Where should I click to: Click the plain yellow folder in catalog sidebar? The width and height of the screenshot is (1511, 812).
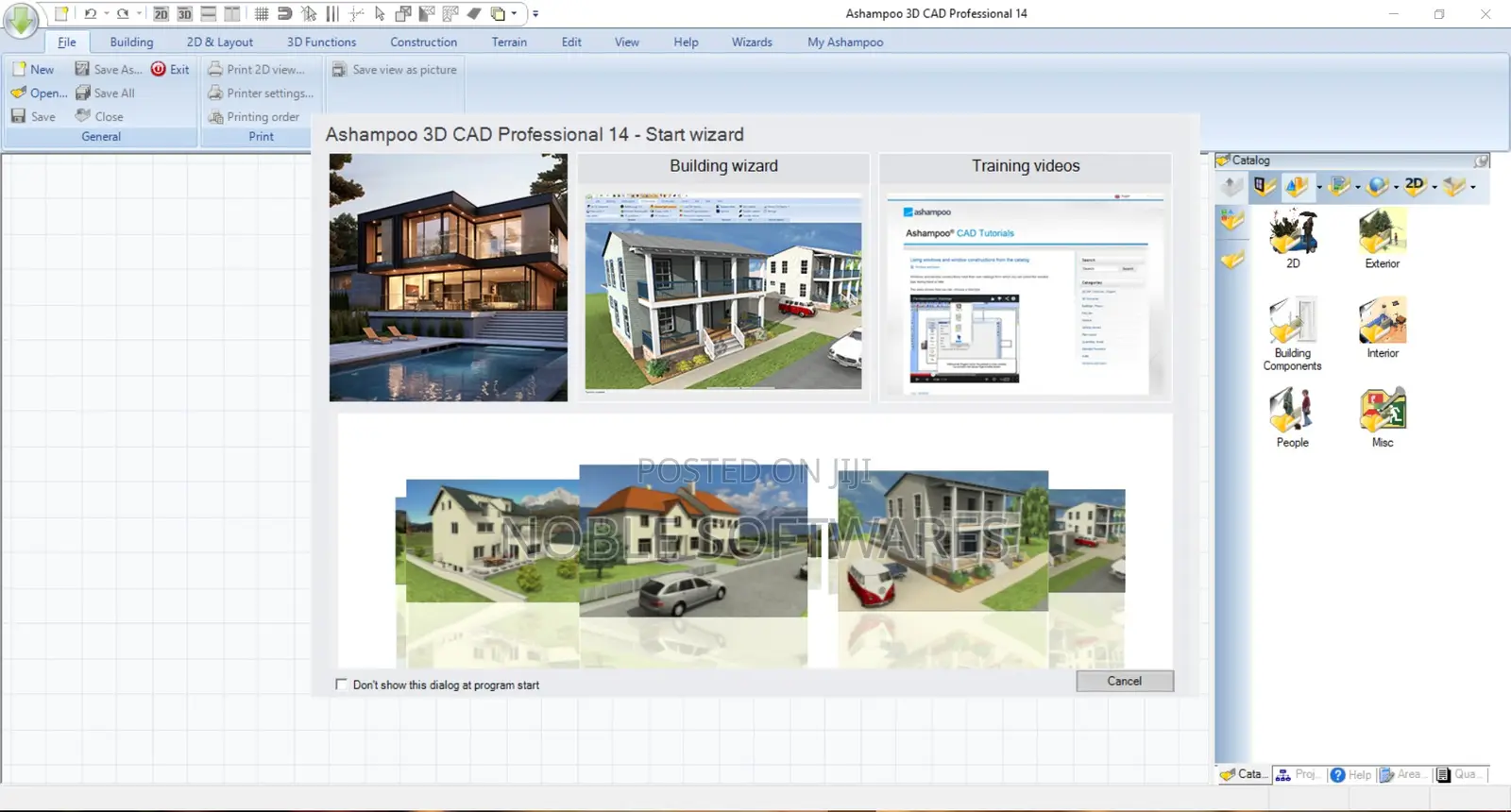[1231, 259]
